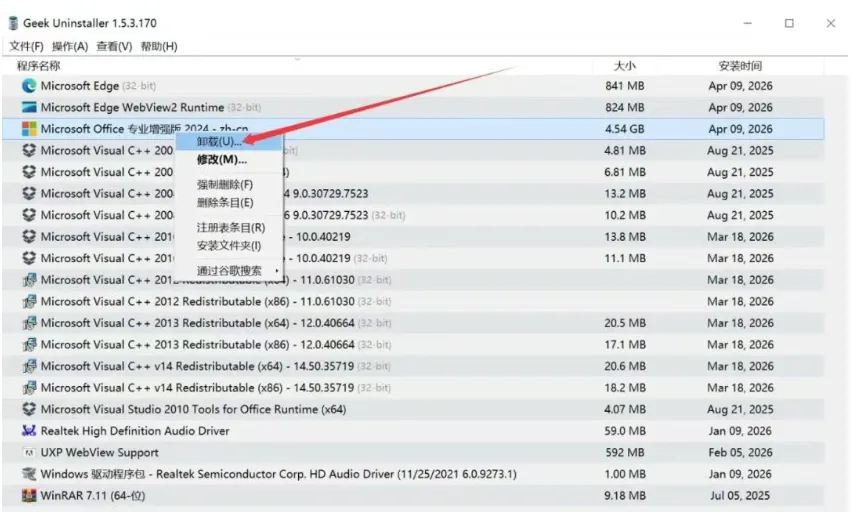Select the WinRAR 7.11 (64-位) entry
Screen dimensions: 853x512
coord(92,496)
